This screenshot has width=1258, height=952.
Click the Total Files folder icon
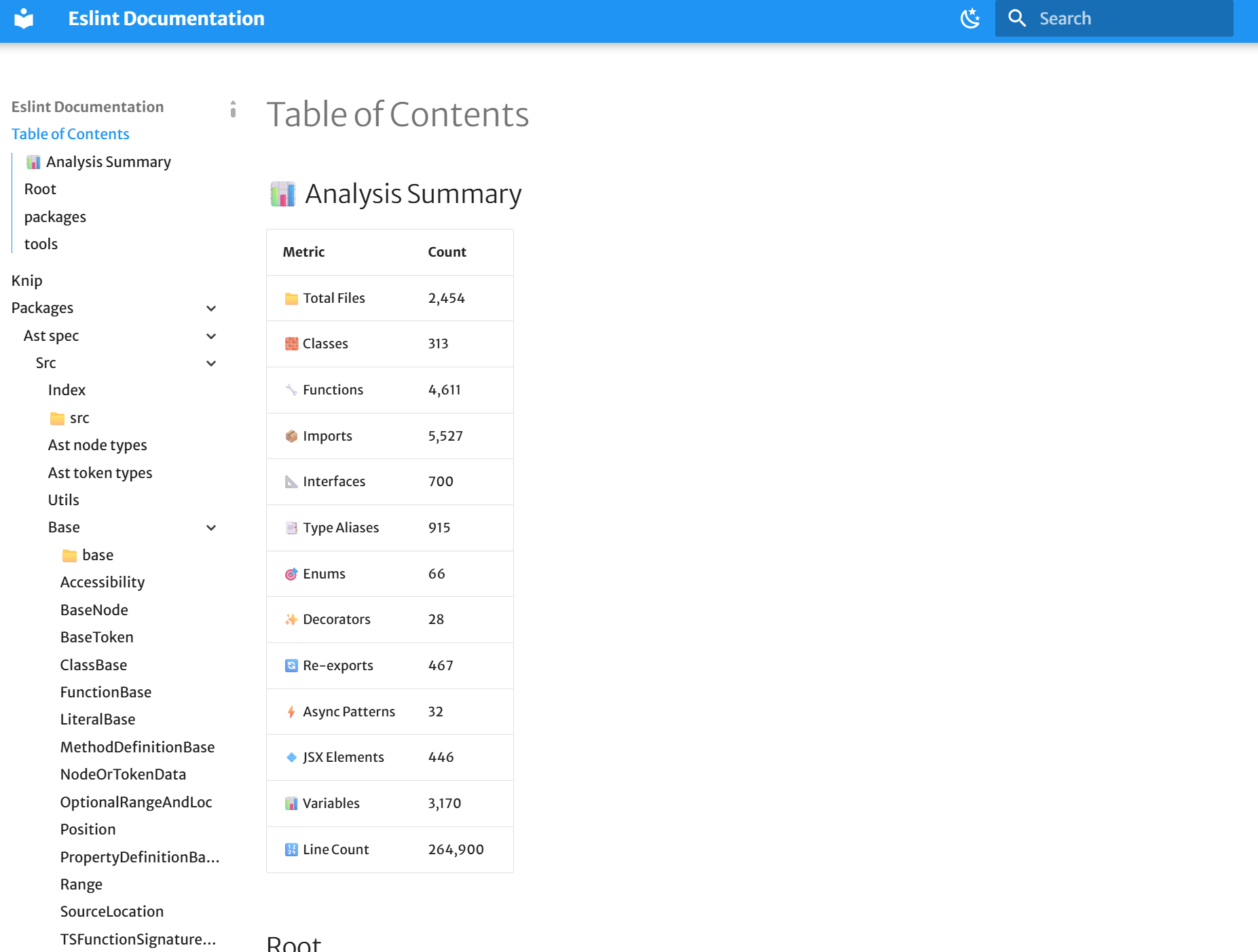point(291,299)
